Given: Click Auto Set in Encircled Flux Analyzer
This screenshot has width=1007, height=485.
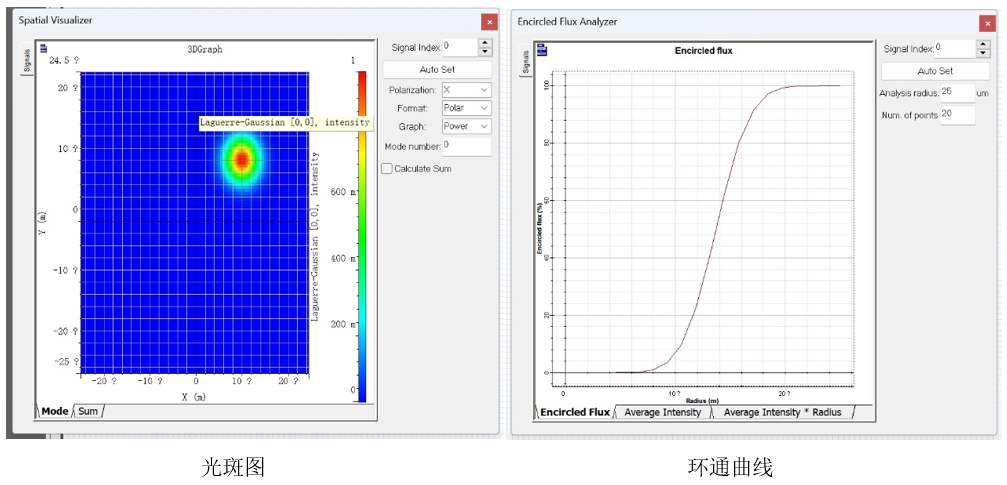Looking at the screenshot, I should 935,71.
